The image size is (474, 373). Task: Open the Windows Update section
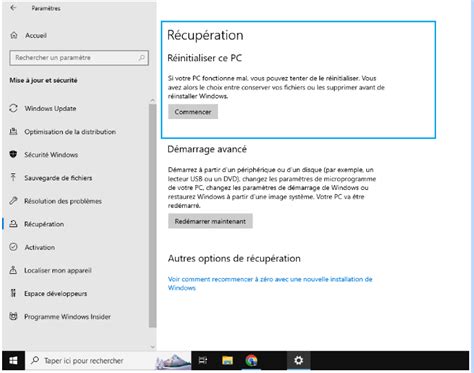(x=50, y=108)
